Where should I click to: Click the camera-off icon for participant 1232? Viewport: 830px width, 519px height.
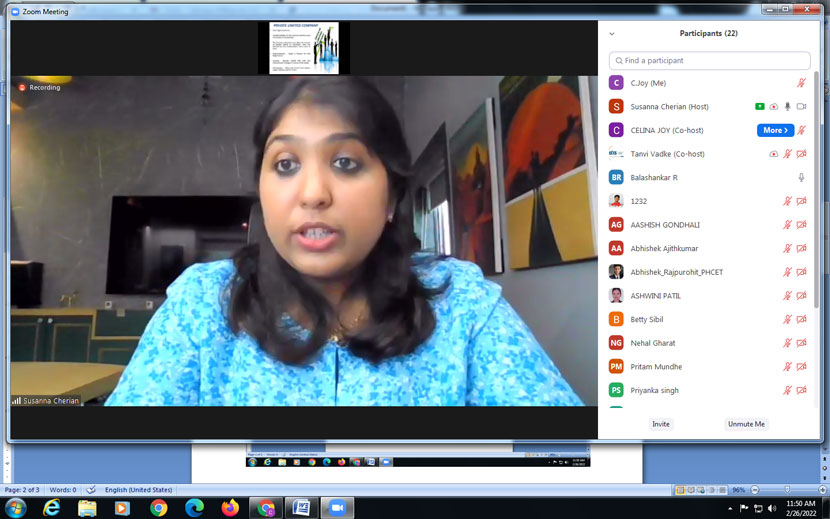click(x=801, y=201)
